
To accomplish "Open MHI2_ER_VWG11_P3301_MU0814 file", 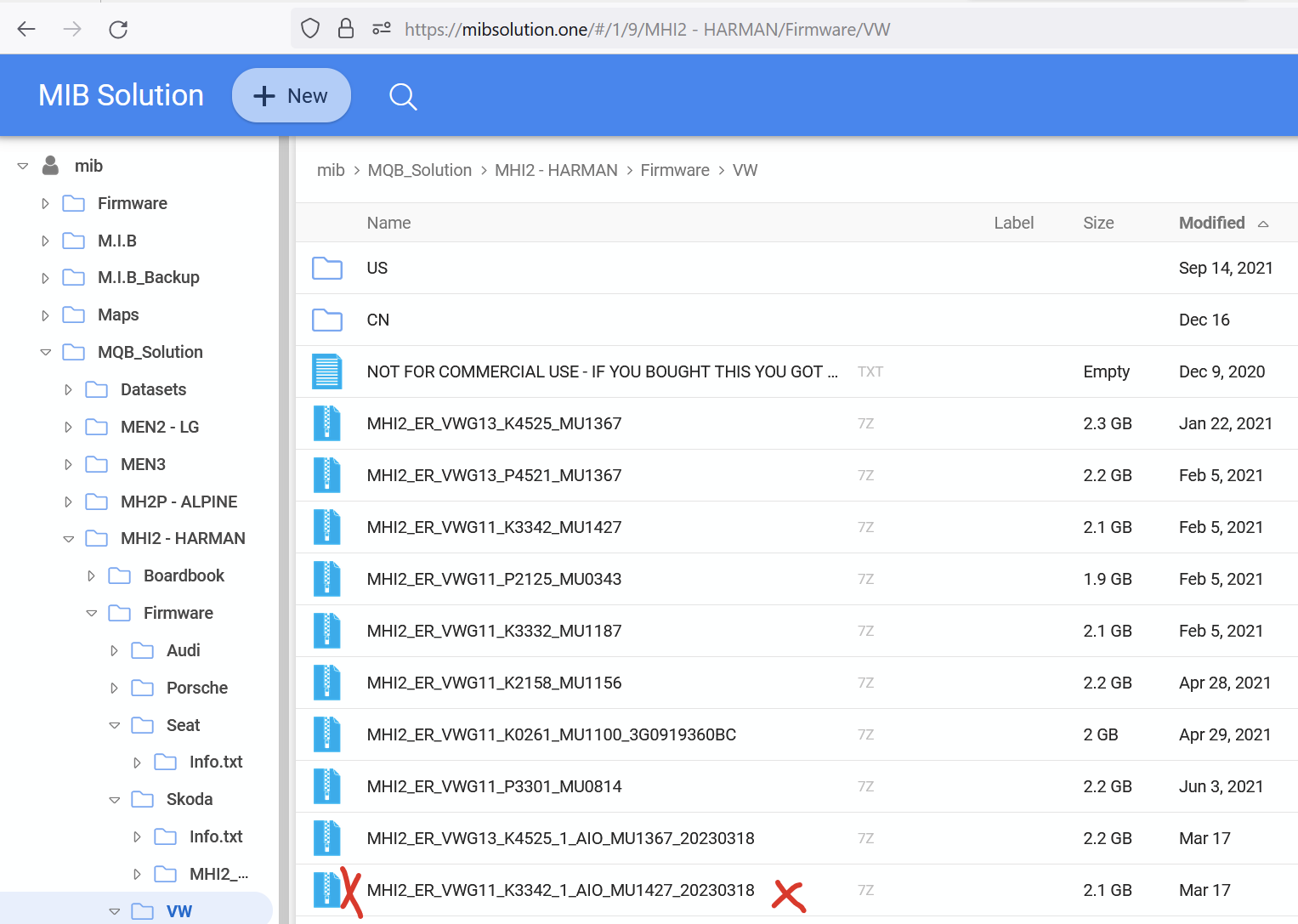I will 494,786.
